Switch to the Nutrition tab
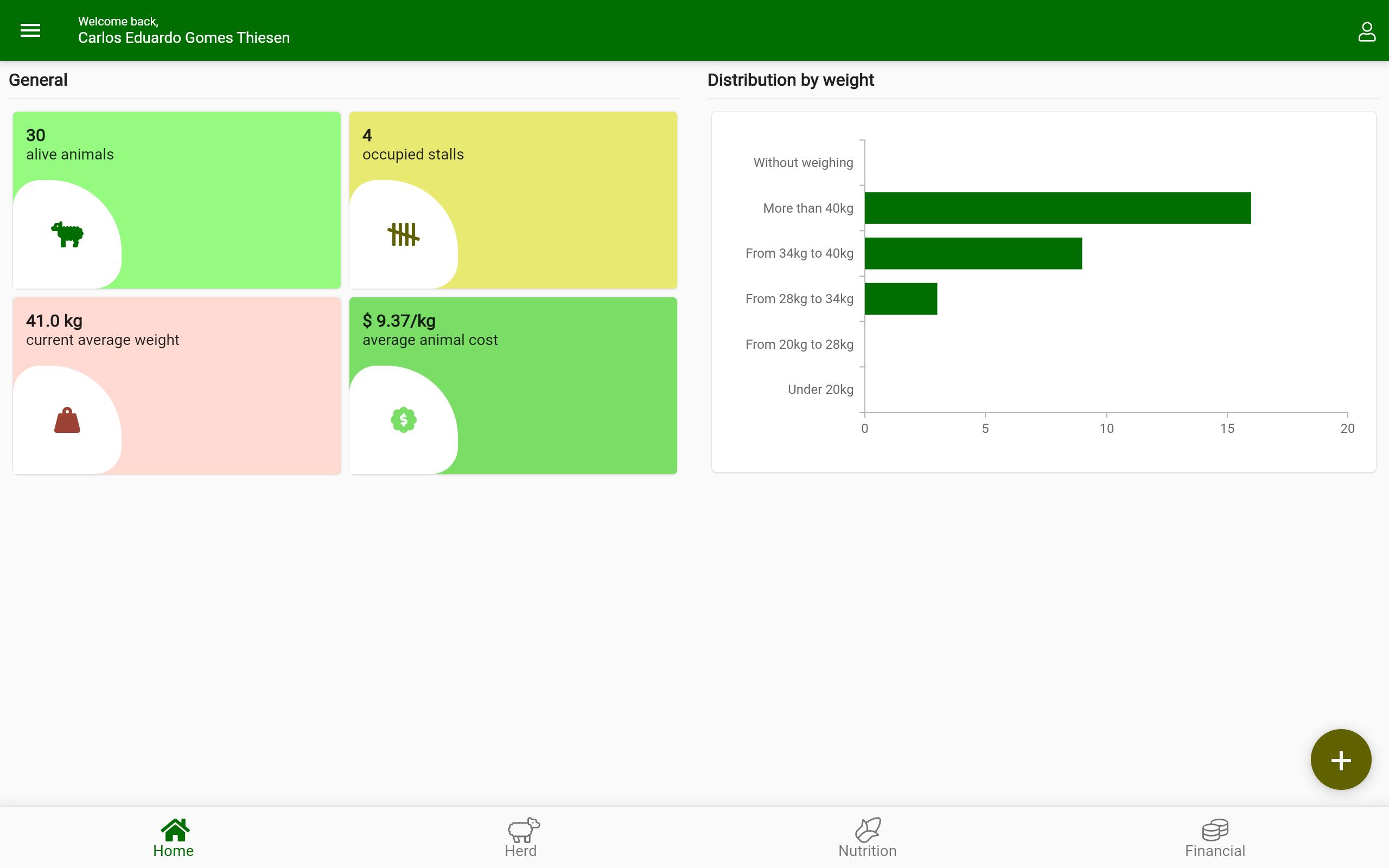The height and width of the screenshot is (868, 1389). point(868,838)
